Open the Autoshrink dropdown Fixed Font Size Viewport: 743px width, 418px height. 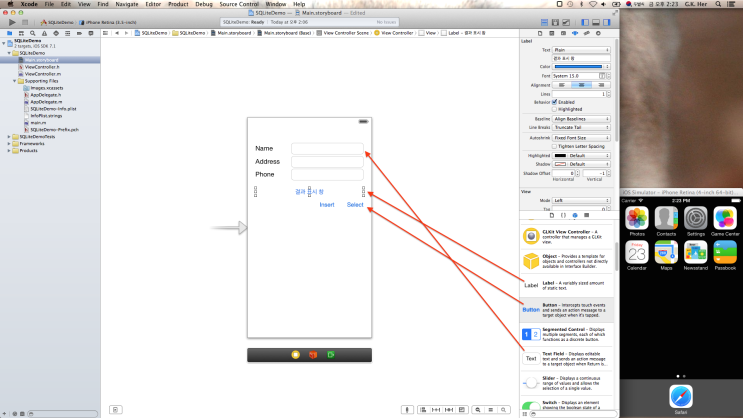[581, 138]
